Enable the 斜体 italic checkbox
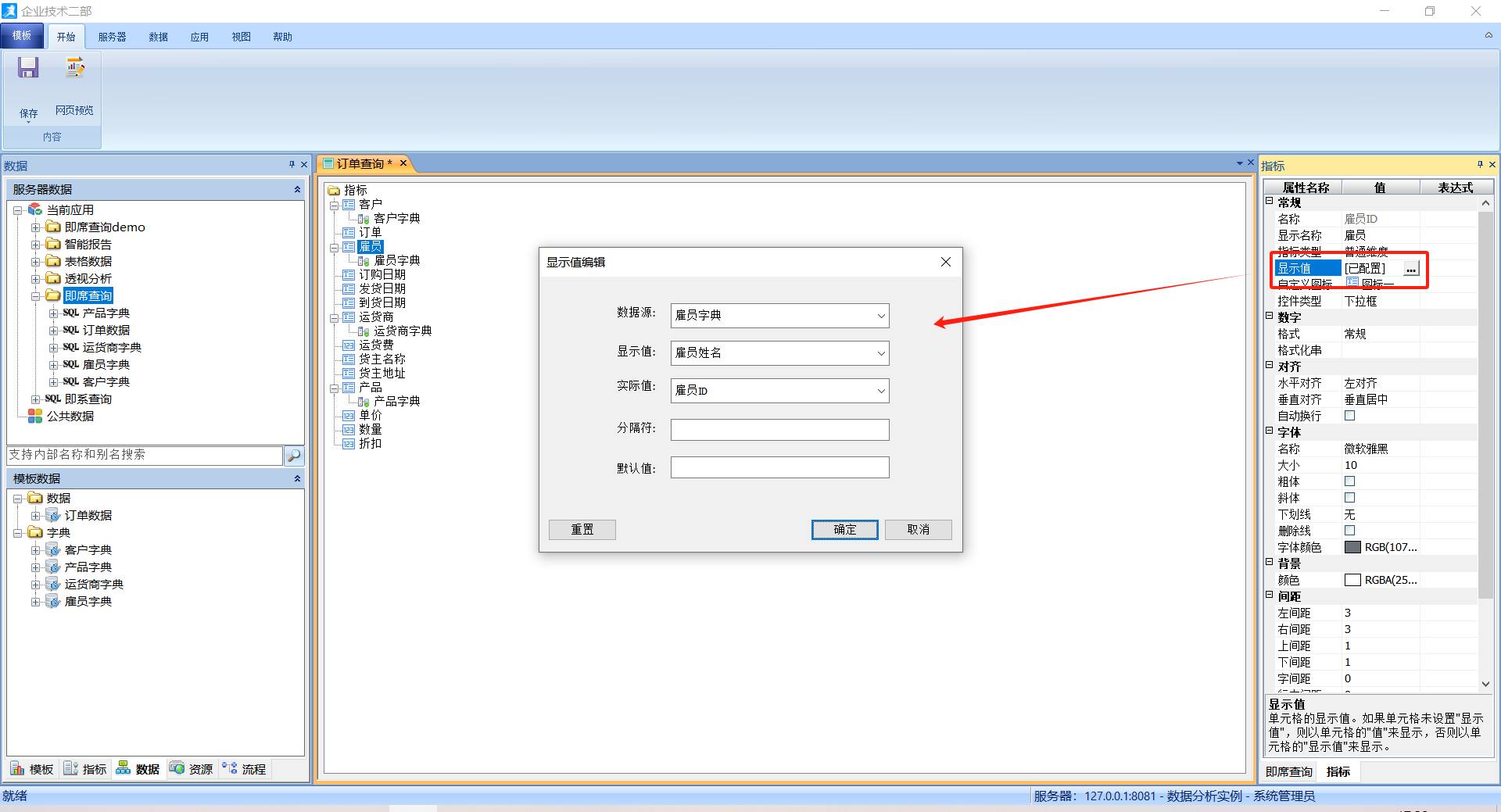Screen dimensions: 1501x812 point(1349,498)
